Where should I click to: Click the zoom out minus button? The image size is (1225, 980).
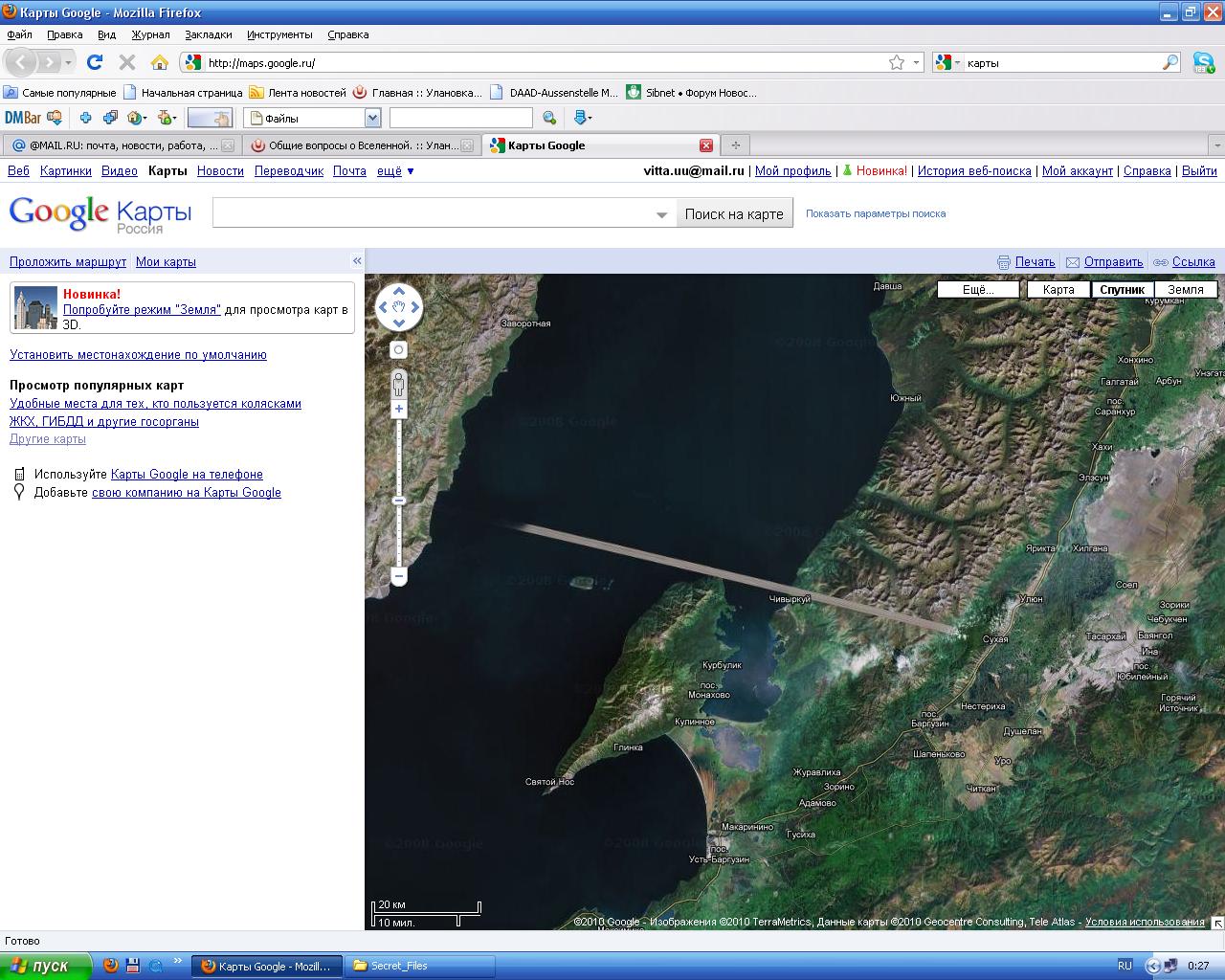tap(399, 576)
